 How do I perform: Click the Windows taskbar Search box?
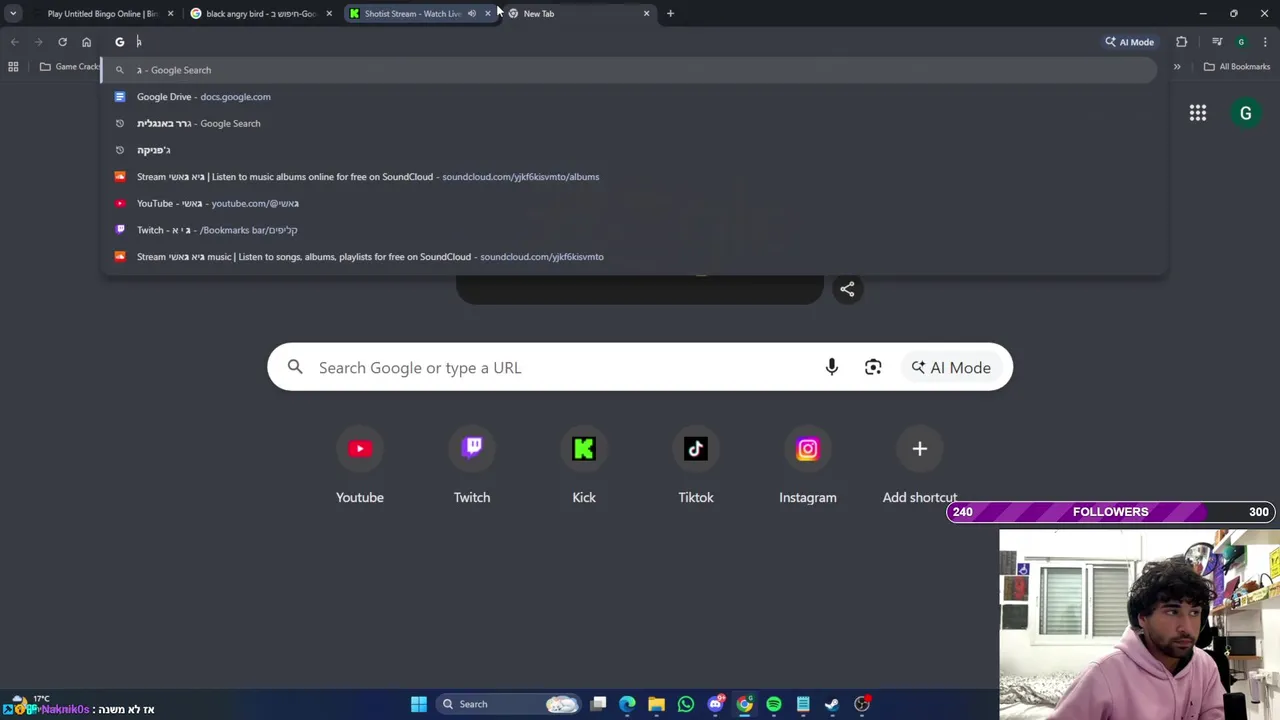tap(510, 704)
